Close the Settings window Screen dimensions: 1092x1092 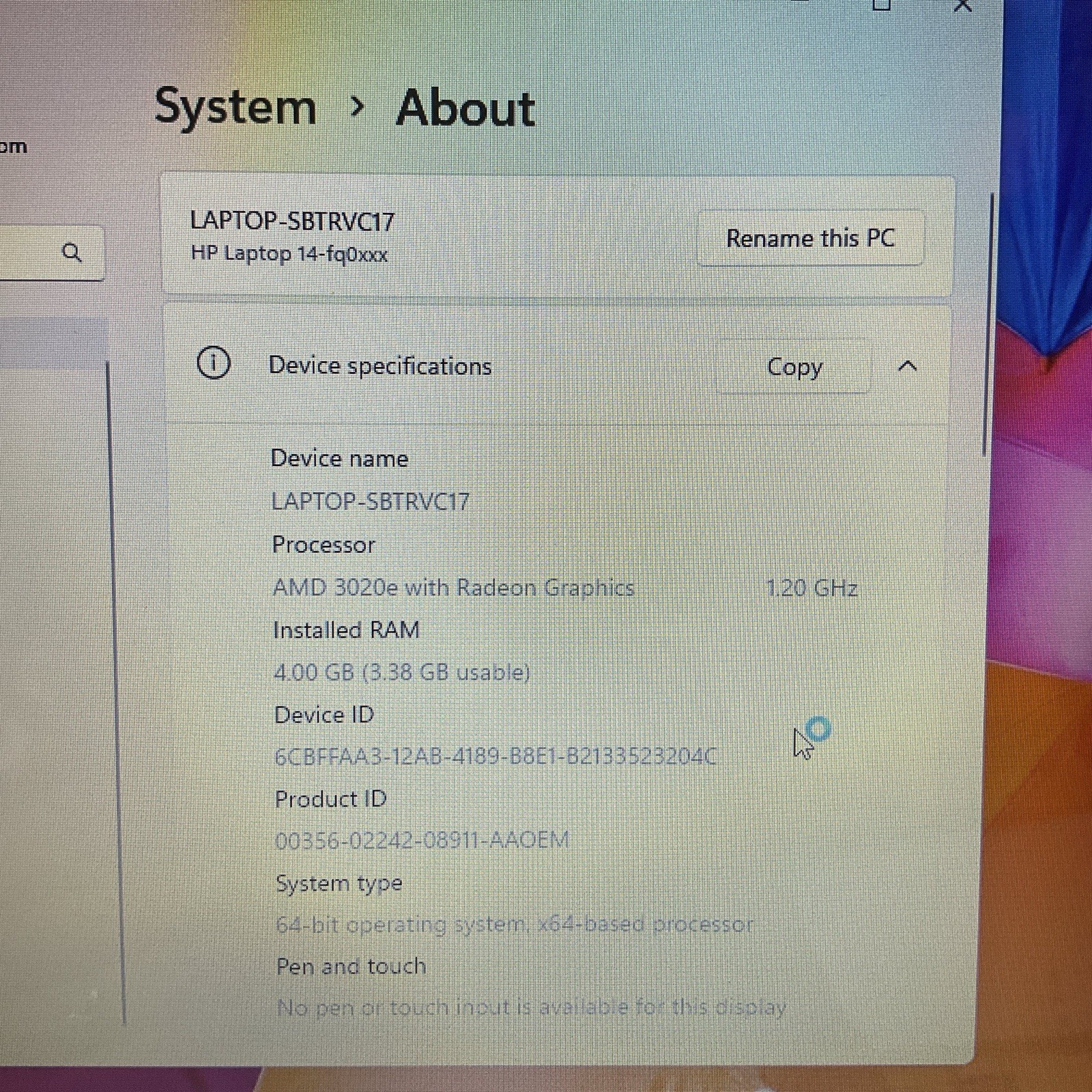(x=962, y=6)
